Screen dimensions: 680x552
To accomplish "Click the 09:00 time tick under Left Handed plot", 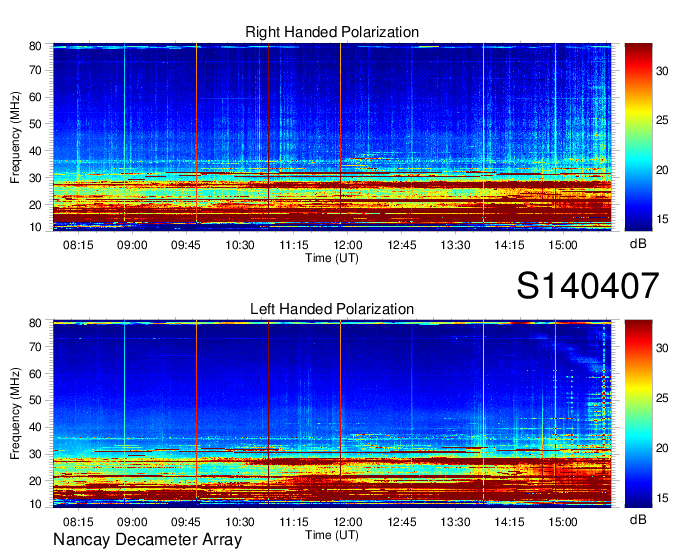I will (x=132, y=522).
